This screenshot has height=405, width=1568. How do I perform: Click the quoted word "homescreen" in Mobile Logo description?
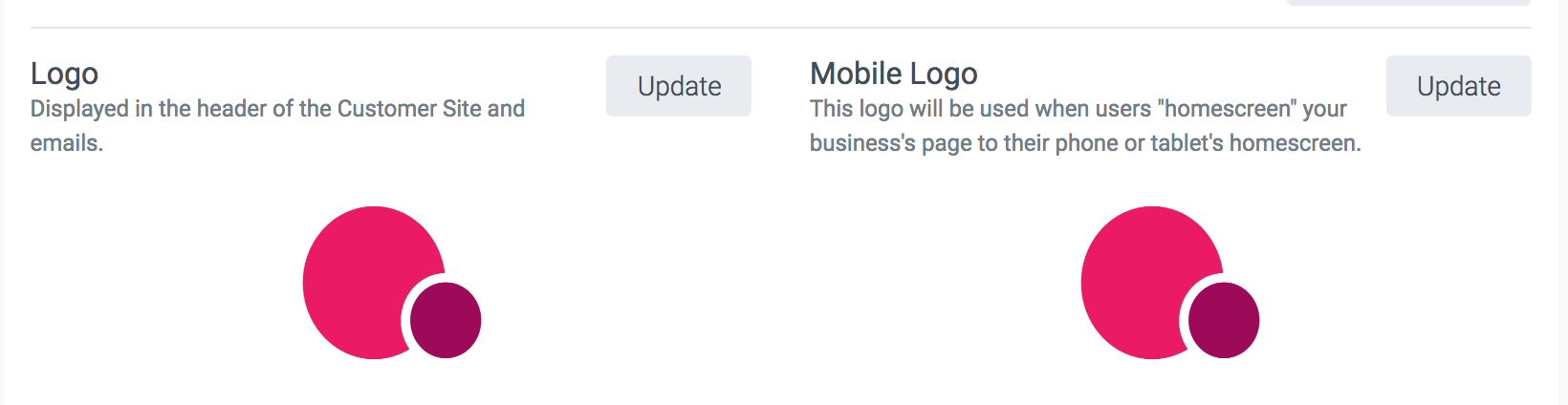1228,109
